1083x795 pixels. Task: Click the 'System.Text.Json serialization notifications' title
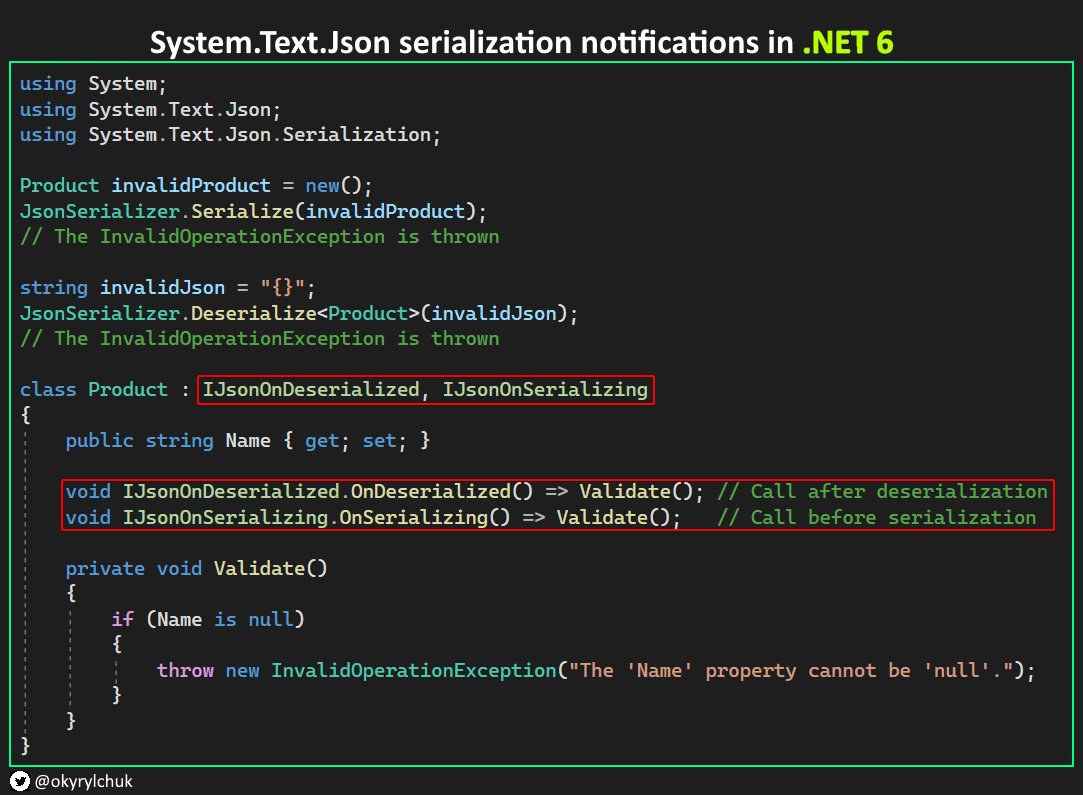(472, 42)
